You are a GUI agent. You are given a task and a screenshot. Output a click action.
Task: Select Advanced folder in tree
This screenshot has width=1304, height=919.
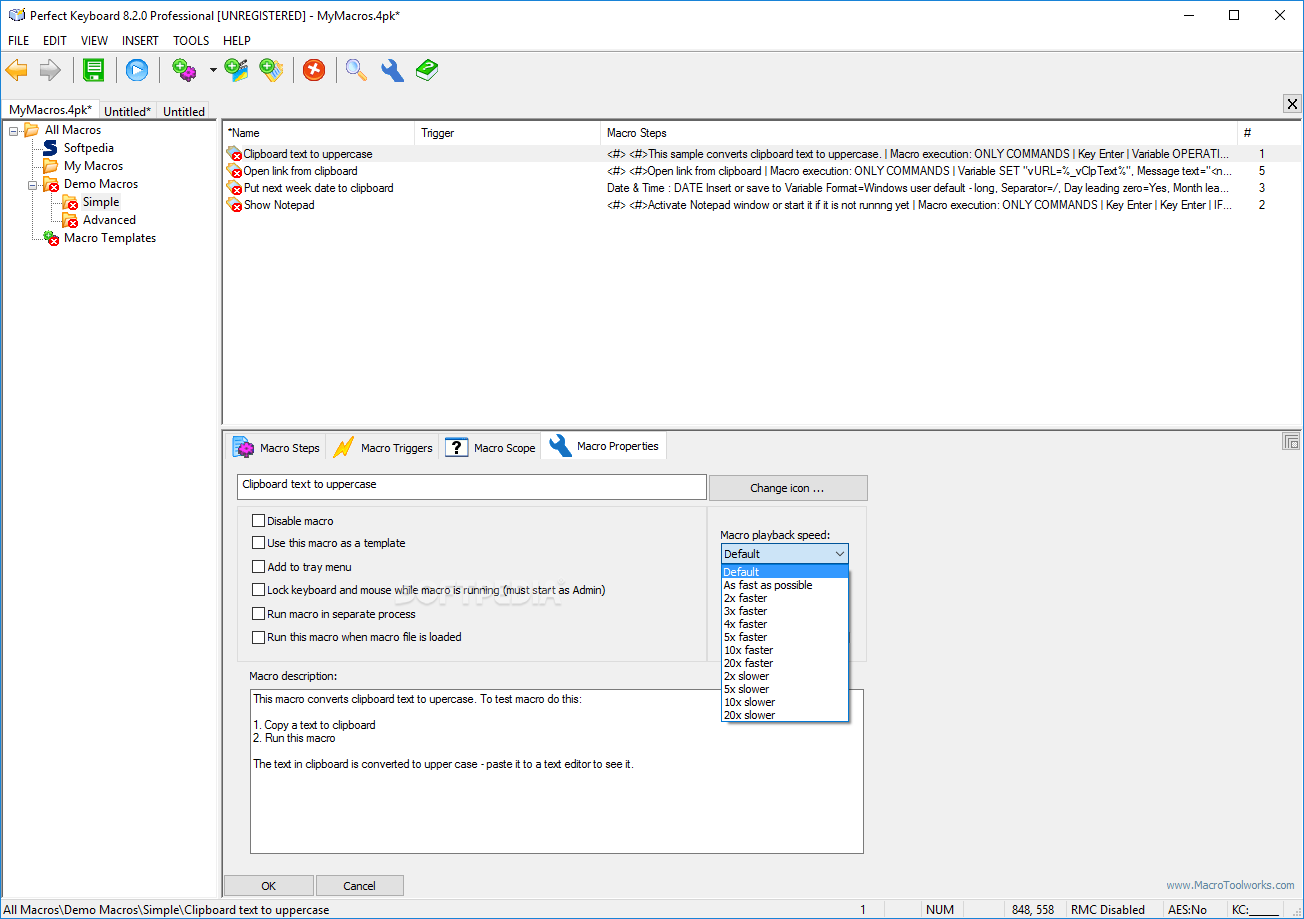coord(109,220)
